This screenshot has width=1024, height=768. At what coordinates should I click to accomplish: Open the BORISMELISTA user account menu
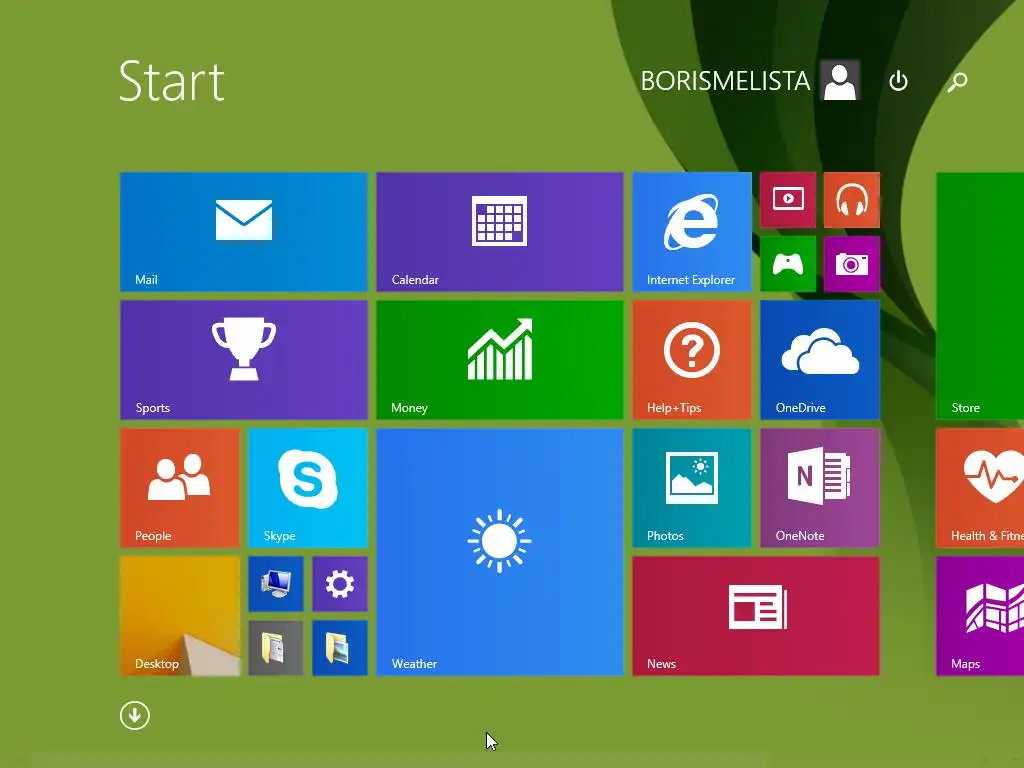click(x=750, y=81)
